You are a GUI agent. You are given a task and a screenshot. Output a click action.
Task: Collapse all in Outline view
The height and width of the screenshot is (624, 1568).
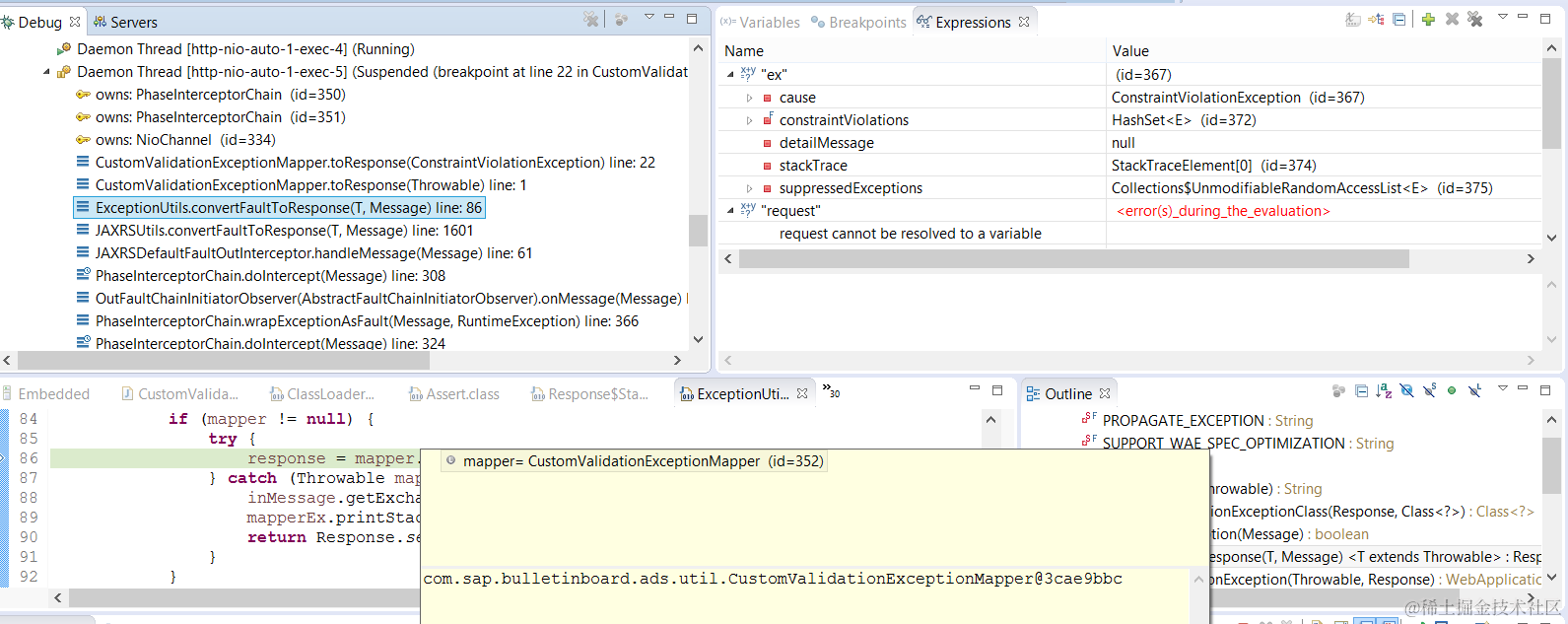pos(1361,391)
